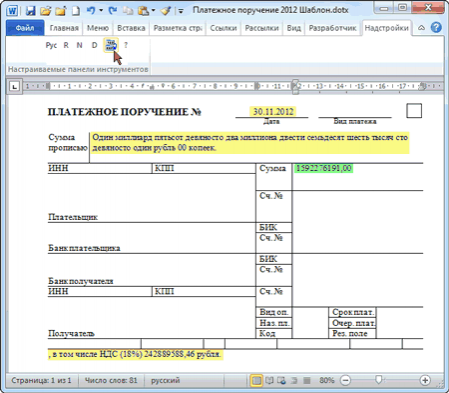Switch to the Главная tab
The image size is (449, 393).
click(64, 28)
